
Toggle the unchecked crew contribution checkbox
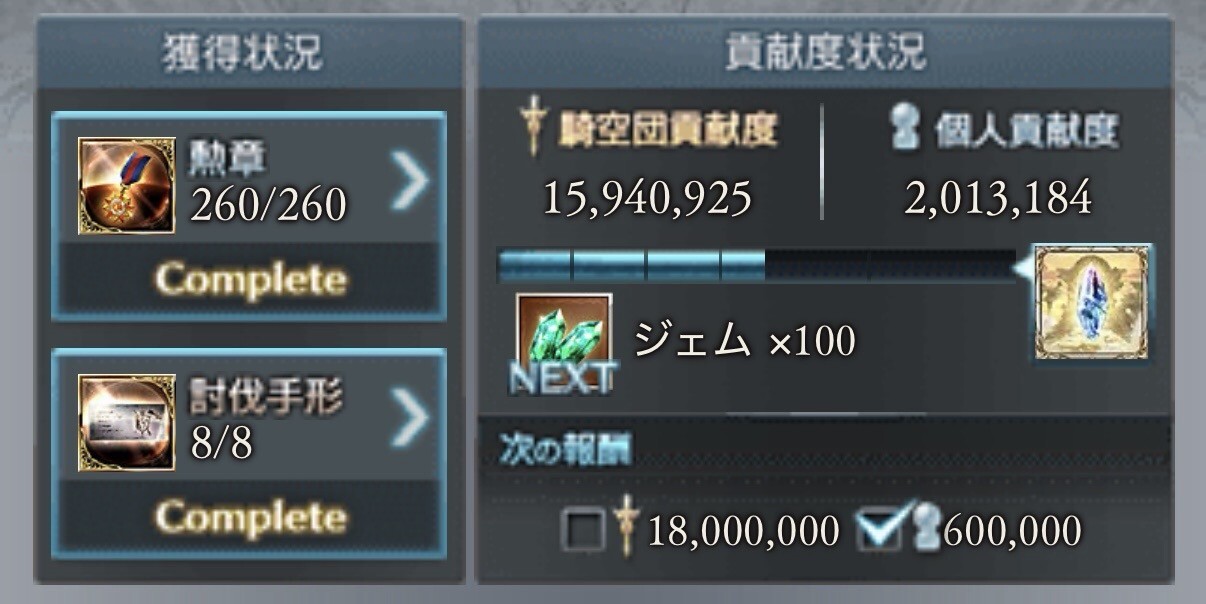[583, 532]
